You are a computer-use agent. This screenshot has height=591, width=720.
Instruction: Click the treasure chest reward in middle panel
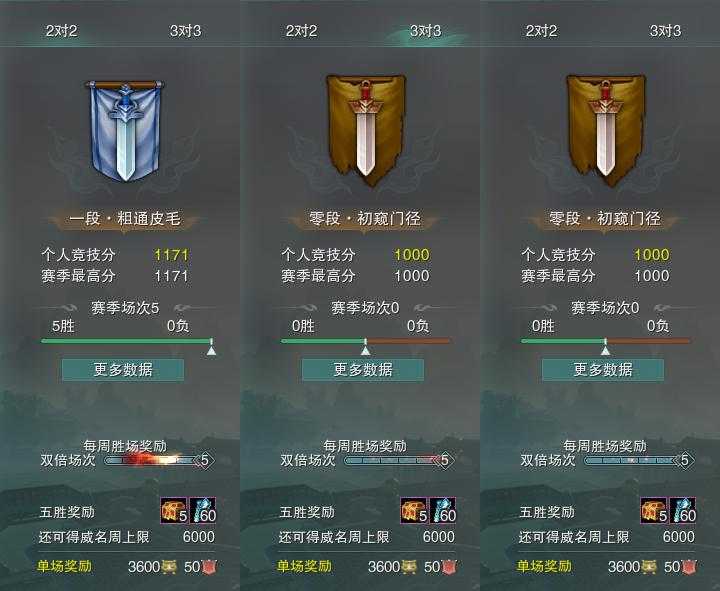point(414,510)
